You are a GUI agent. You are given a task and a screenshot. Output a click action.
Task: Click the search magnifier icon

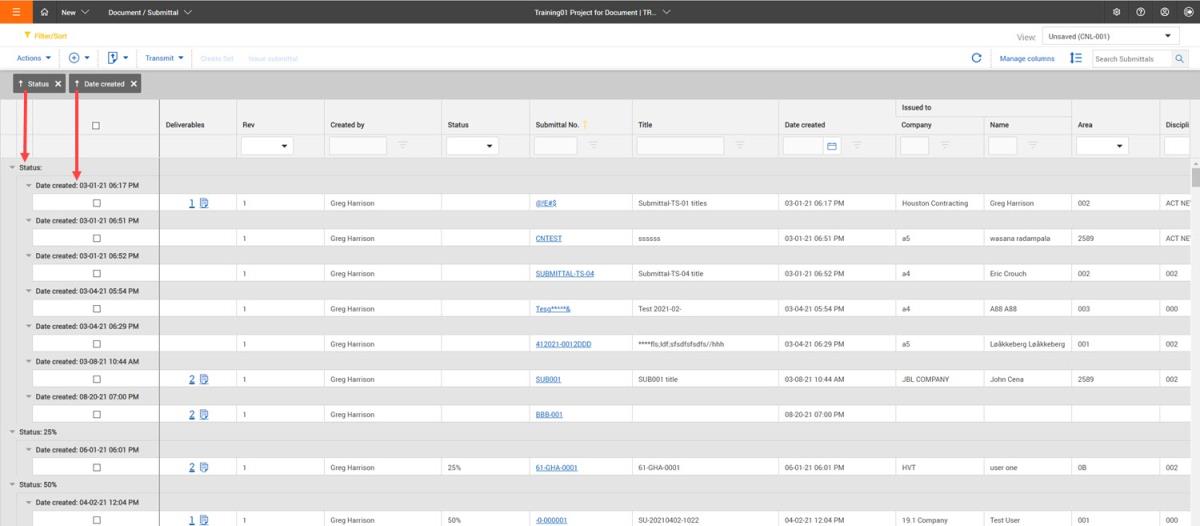1179,59
